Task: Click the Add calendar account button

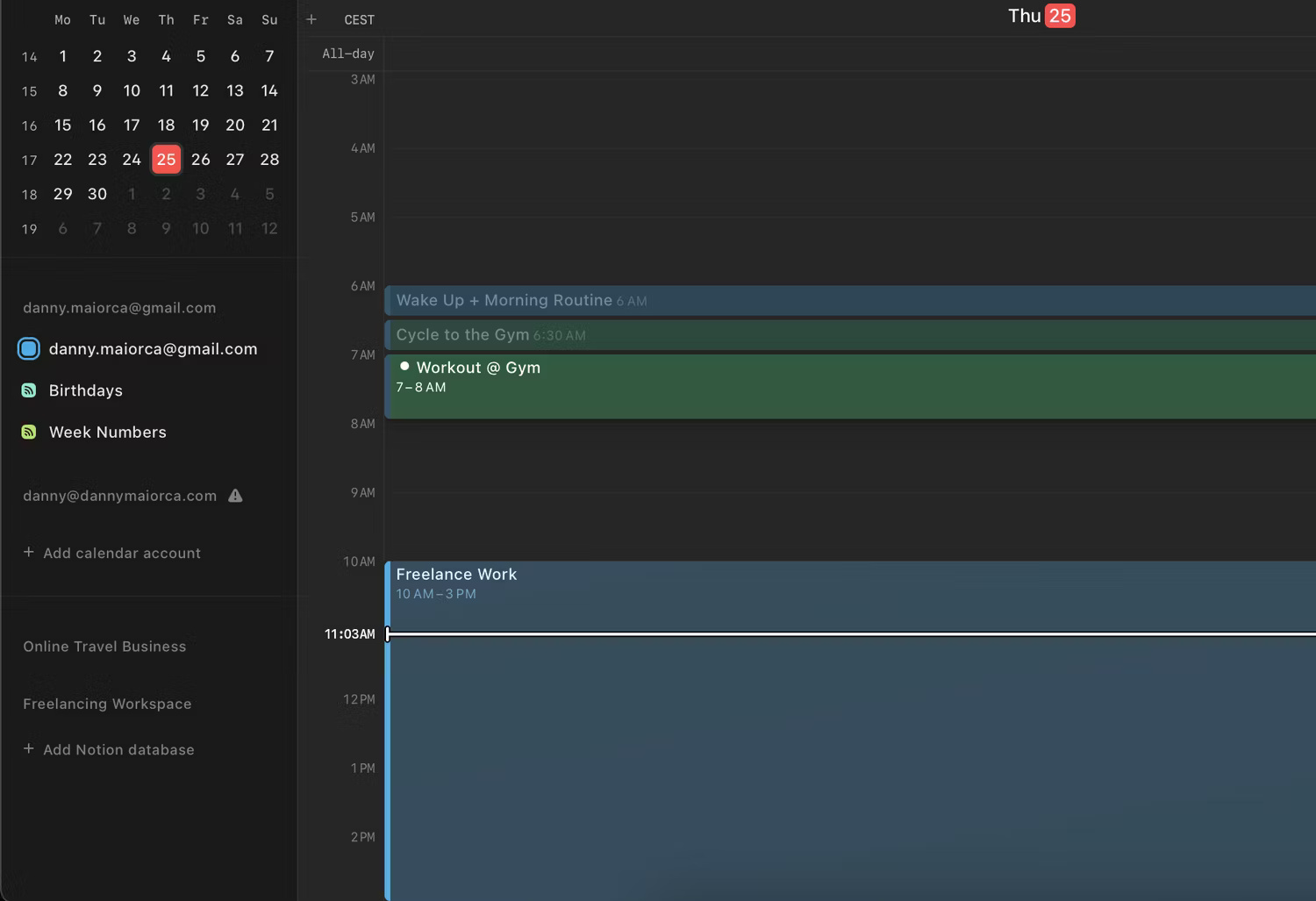Action: point(121,553)
